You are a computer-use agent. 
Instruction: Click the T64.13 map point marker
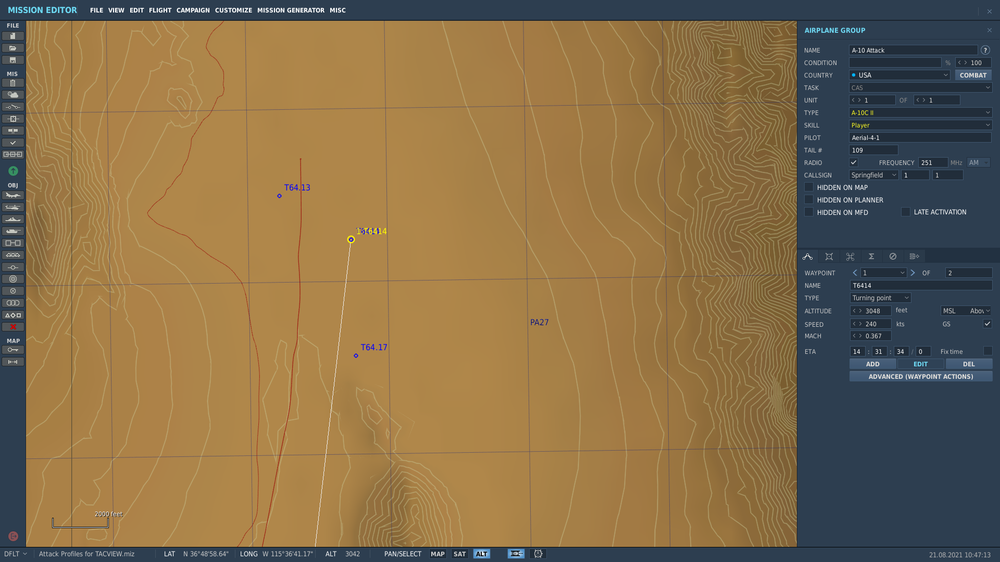(279, 196)
